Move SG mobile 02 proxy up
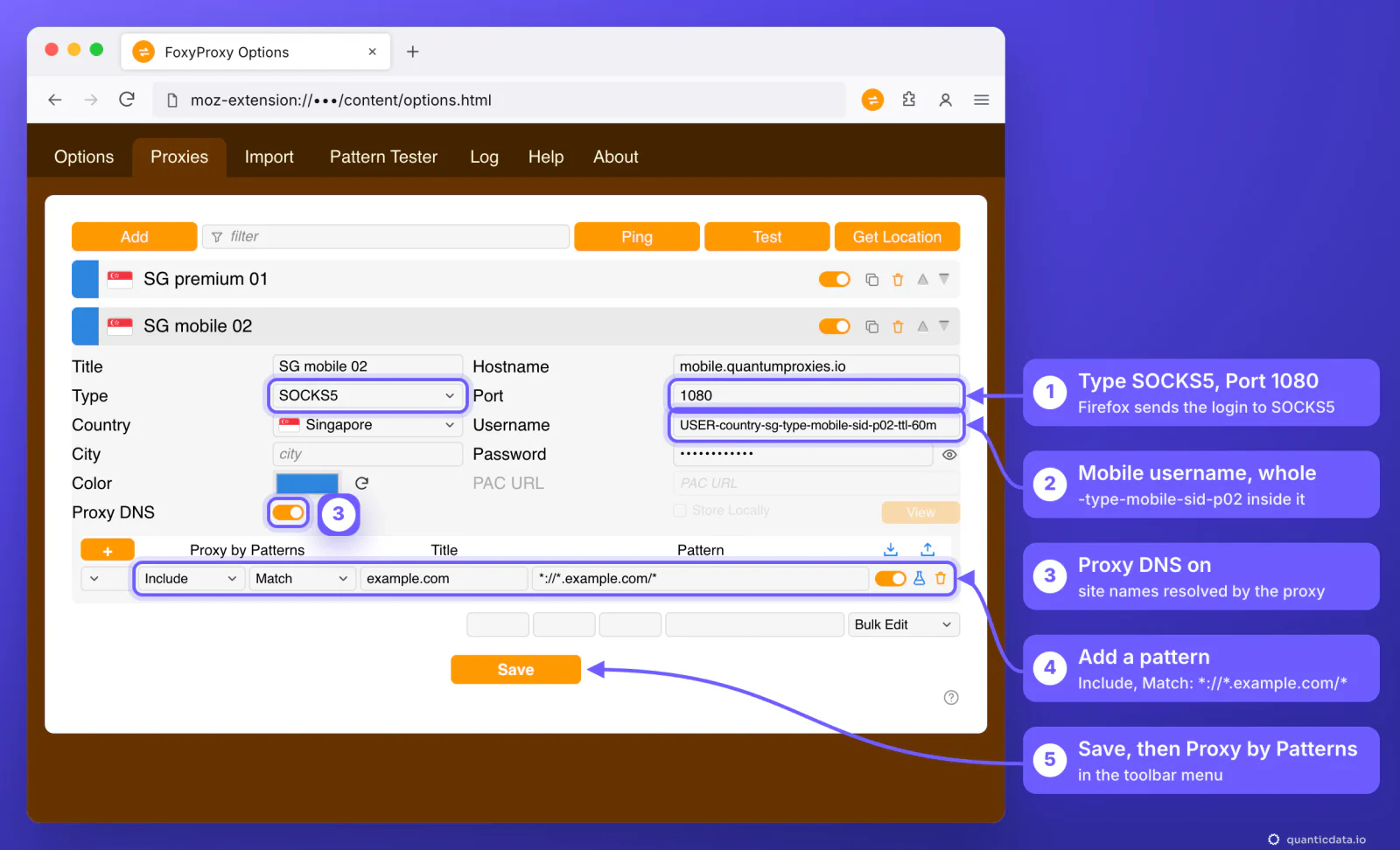The width and height of the screenshot is (1400, 850). click(922, 326)
